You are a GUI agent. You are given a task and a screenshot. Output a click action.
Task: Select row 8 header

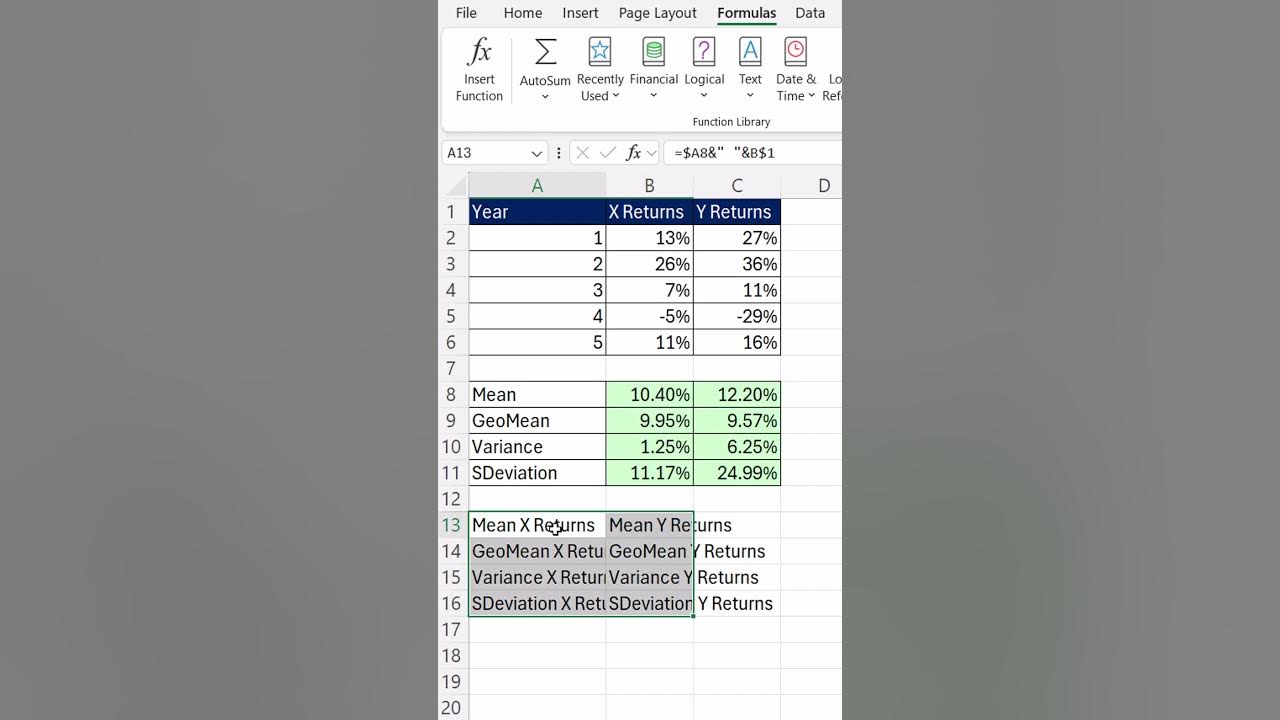[453, 394]
